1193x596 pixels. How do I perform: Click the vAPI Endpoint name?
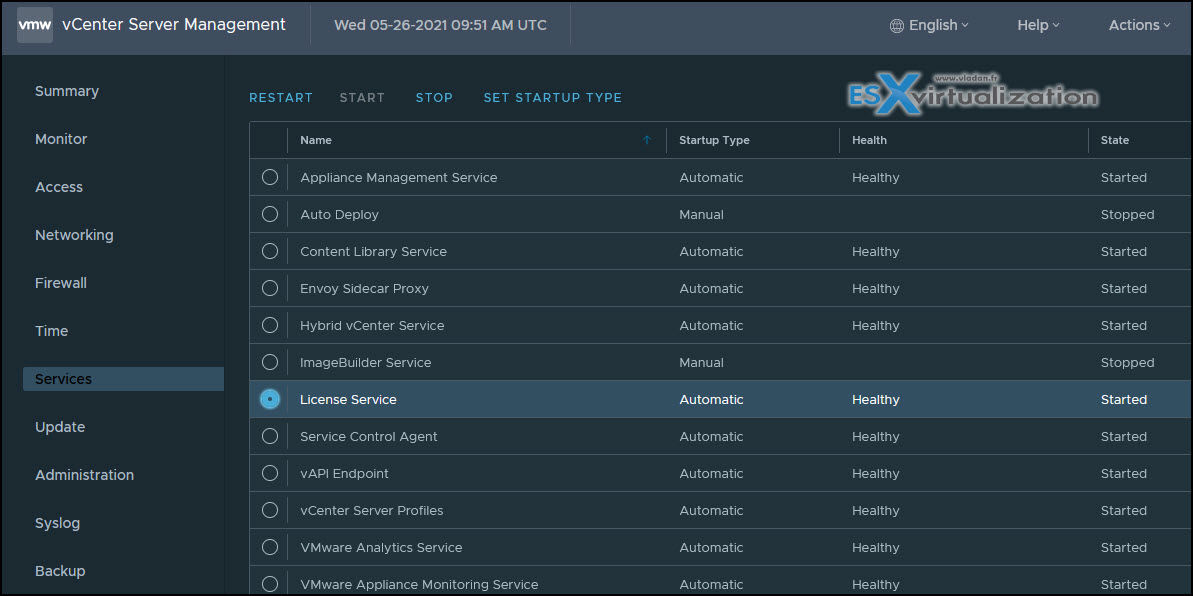(x=345, y=473)
